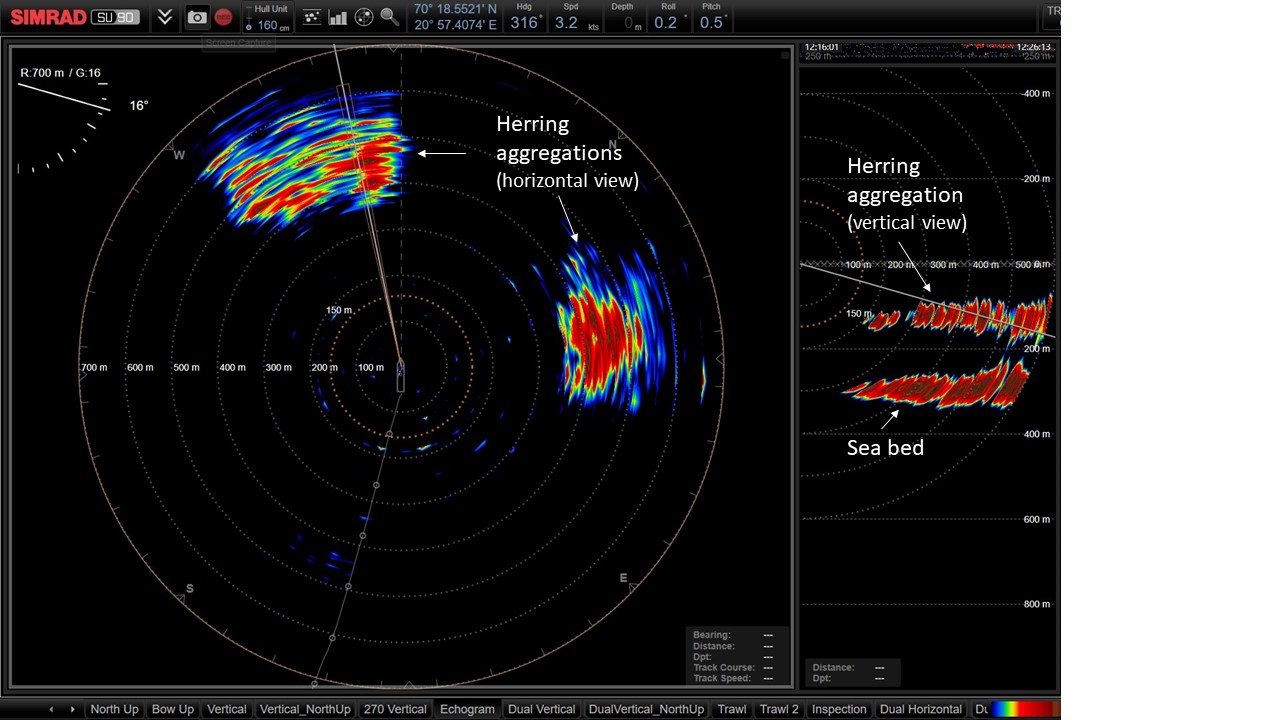Open the bar-chart histogram display icon

click(337, 18)
